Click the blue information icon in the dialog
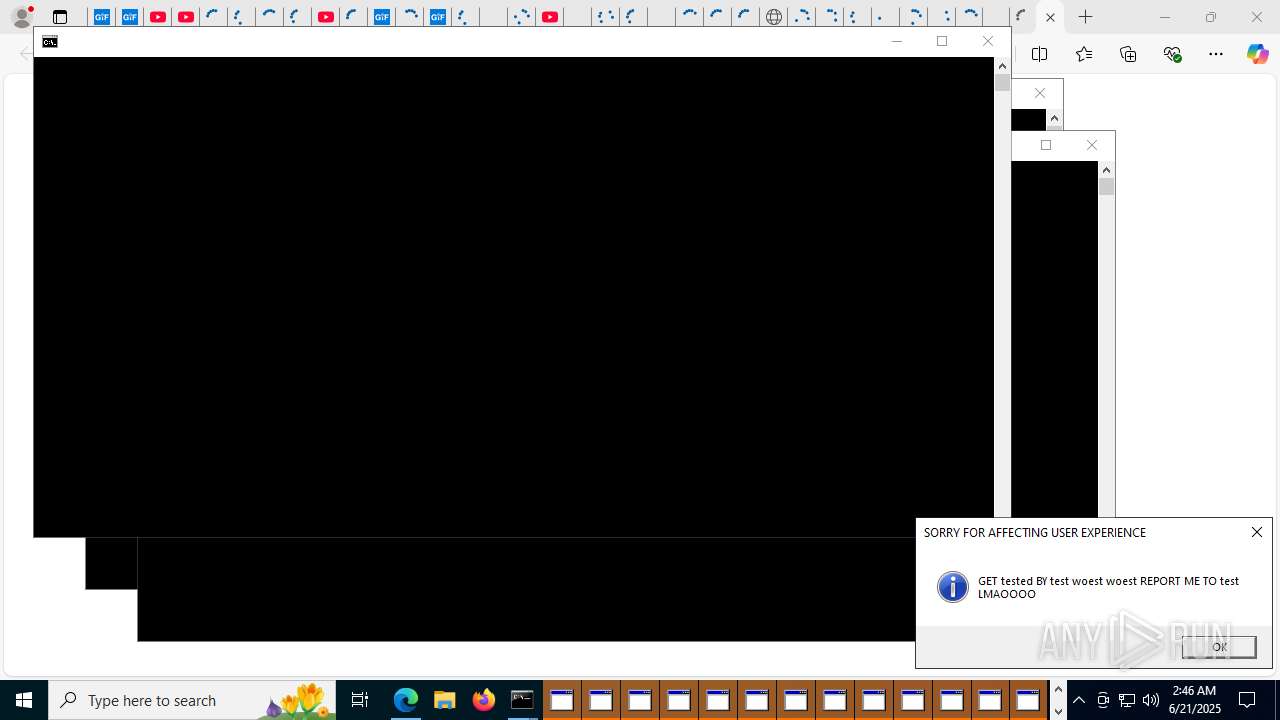The height and width of the screenshot is (720, 1280). [x=953, y=587]
